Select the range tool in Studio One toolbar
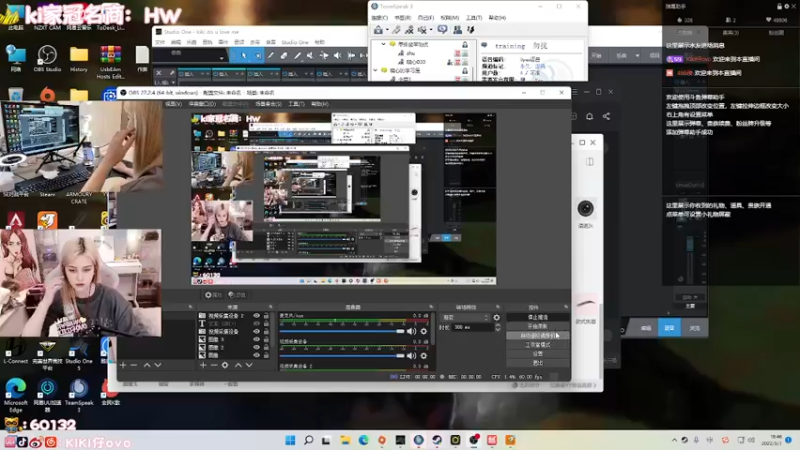This screenshot has width=800, height=450. [258, 55]
